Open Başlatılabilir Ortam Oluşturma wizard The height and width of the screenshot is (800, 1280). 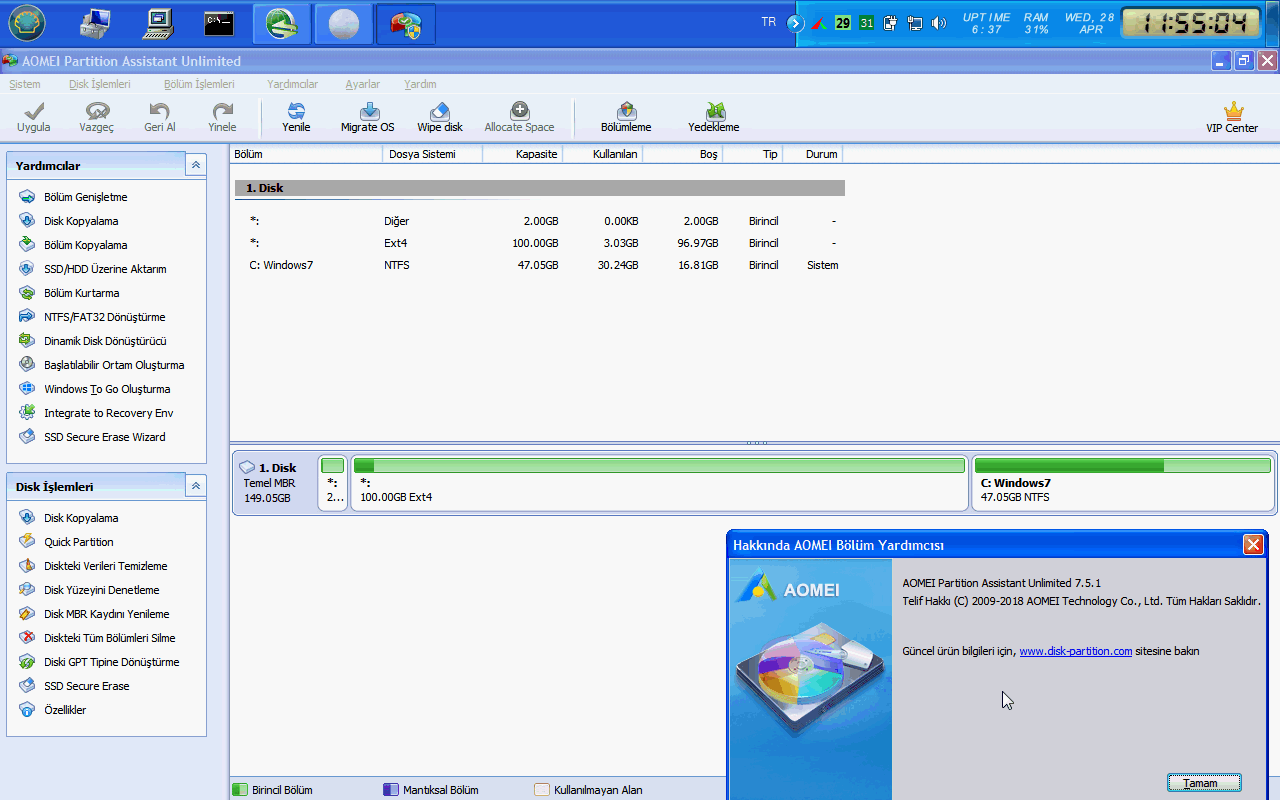(x=102, y=365)
